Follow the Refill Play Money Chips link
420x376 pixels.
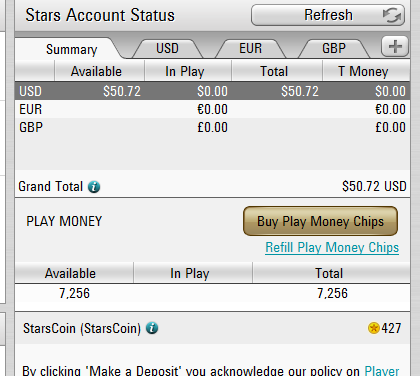click(x=332, y=248)
